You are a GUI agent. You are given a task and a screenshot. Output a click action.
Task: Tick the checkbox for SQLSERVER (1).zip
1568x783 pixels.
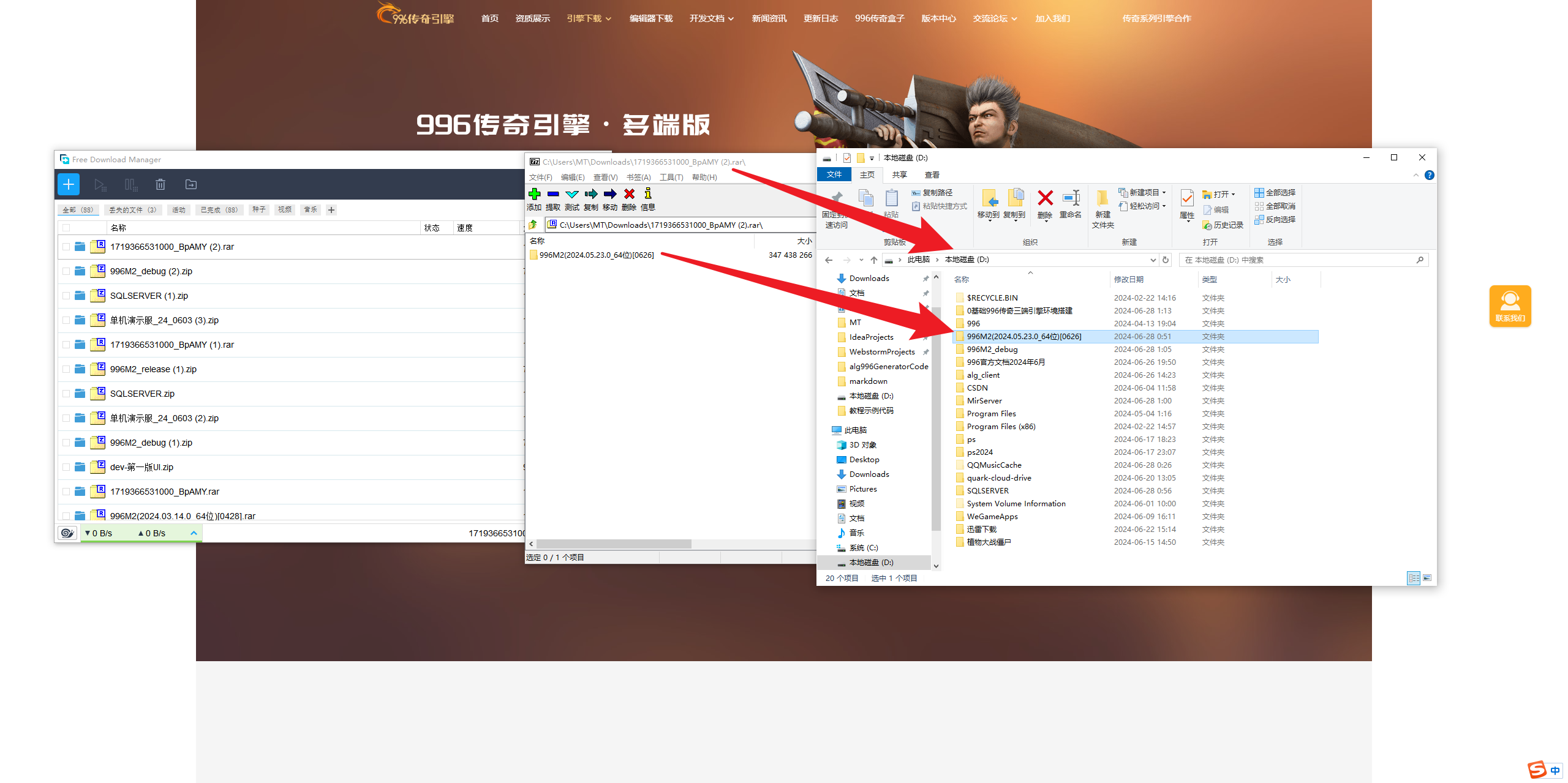click(x=66, y=296)
